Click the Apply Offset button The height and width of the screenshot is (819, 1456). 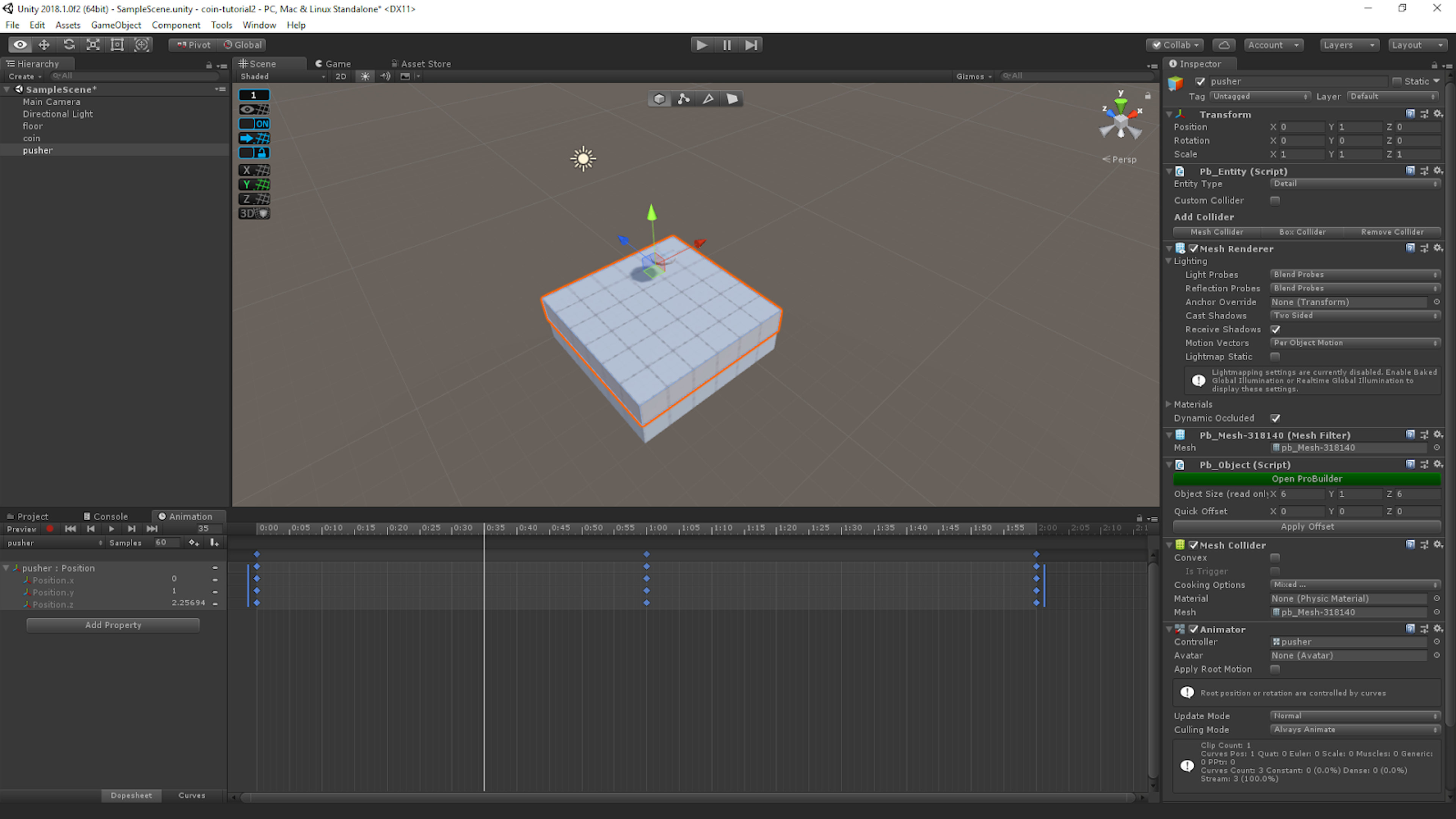pyautogui.click(x=1307, y=527)
